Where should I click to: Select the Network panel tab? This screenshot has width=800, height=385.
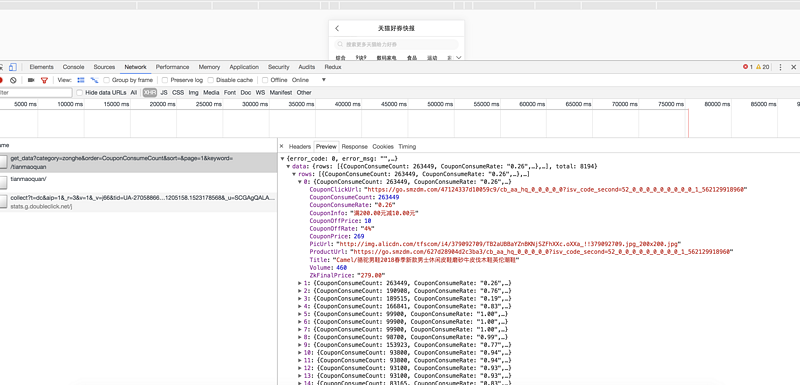point(135,67)
